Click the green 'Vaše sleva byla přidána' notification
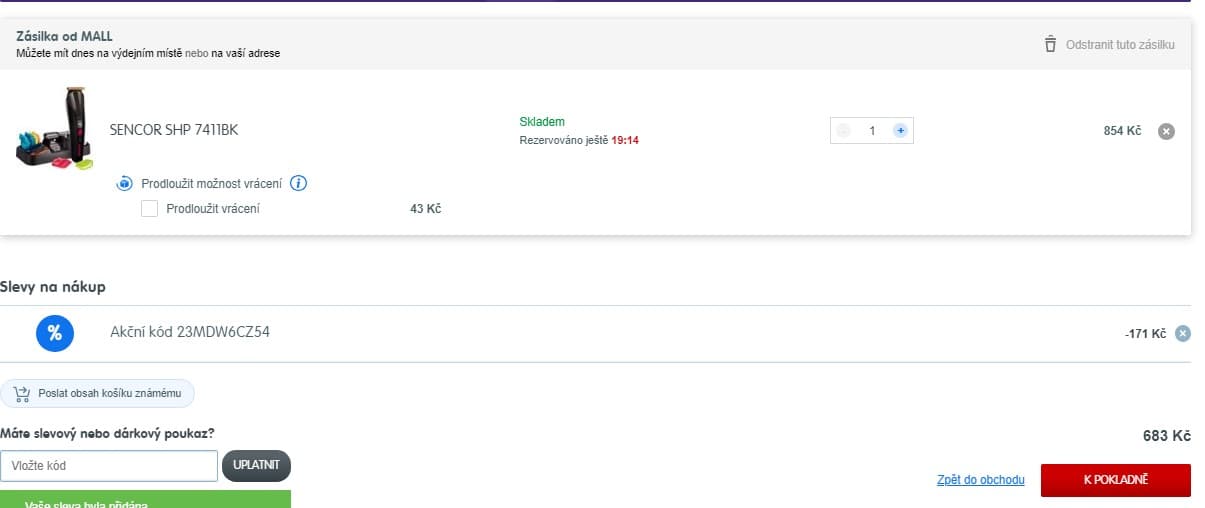Viewport: 1205px width, 508px height. (x=145, y=499)
